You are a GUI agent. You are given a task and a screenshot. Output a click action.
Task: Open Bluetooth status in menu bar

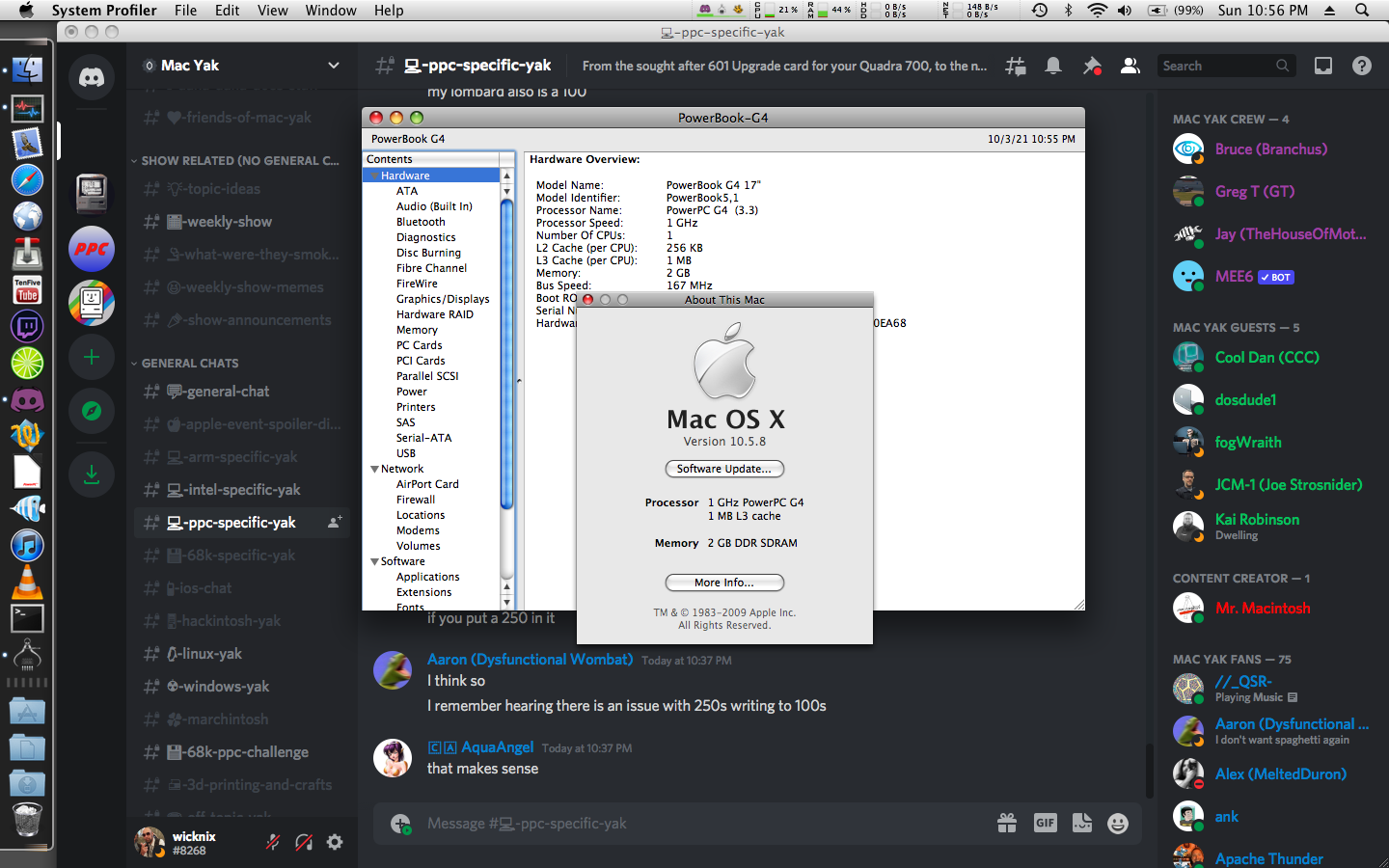pyautogui.click(x=1068, y=10)
